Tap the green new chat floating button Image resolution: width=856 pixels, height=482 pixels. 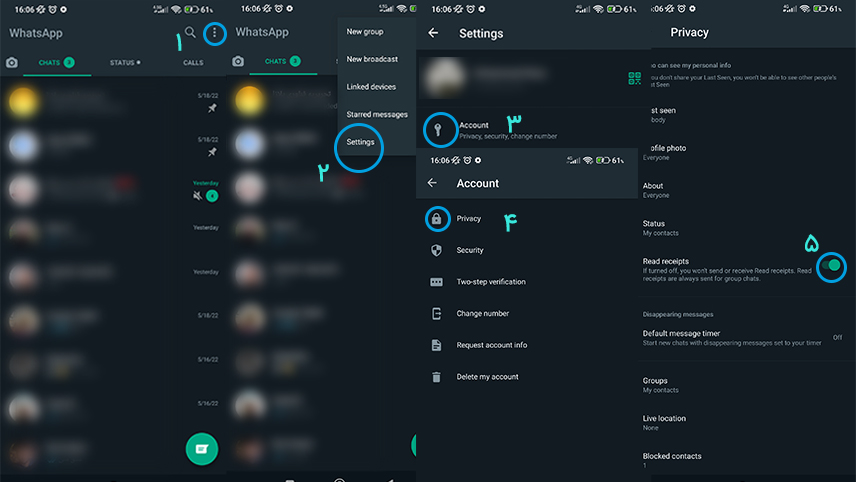tap(201, 449)
